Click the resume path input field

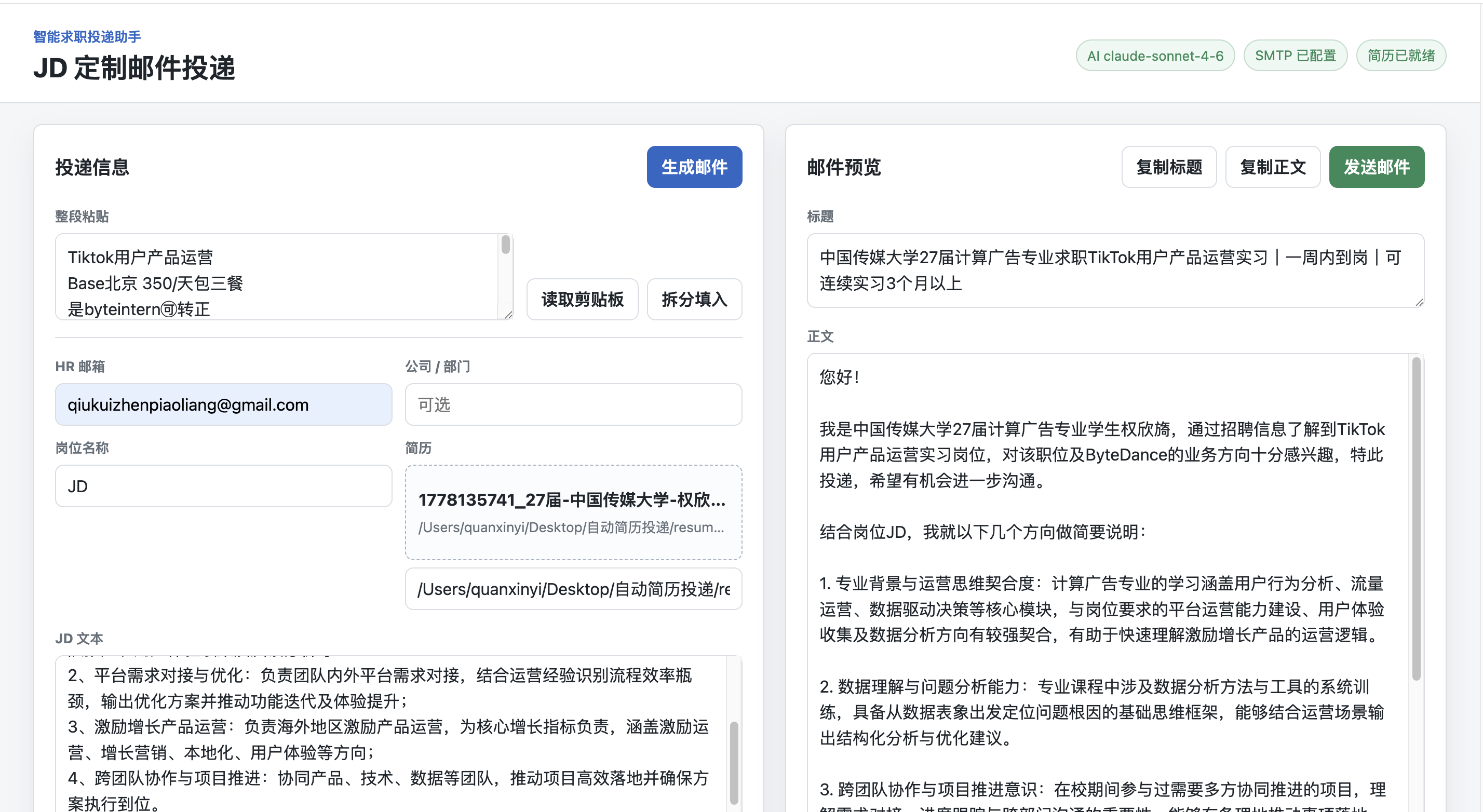pyautogui.click(x=573, y=589)
